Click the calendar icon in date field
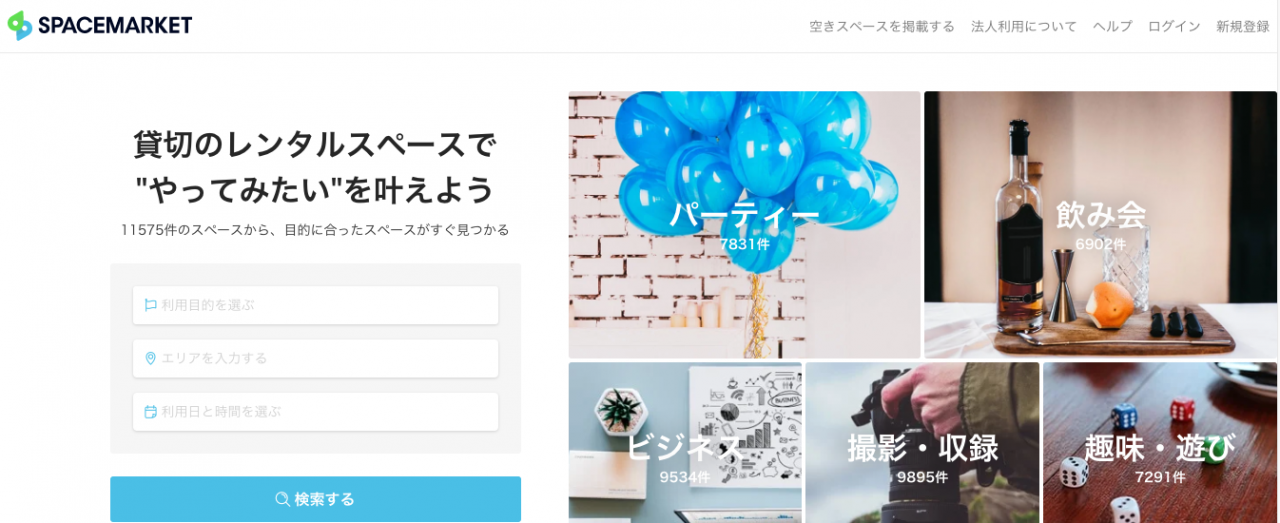Image resolution: width=1280 pixels, height=523 pixels. 150,411
